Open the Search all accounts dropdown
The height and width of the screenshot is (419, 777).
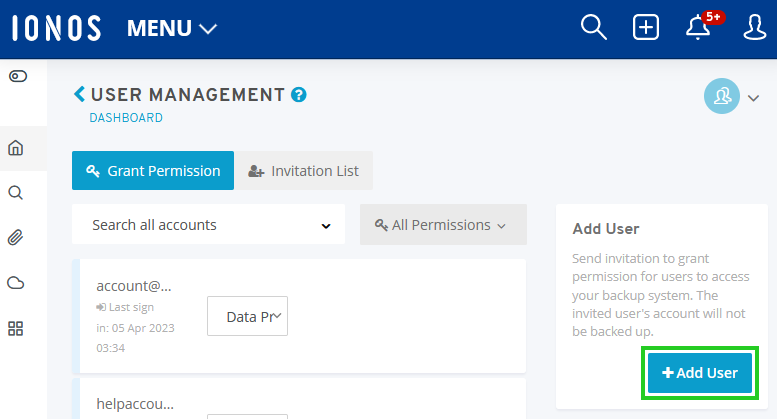click(x=208, y=224)
